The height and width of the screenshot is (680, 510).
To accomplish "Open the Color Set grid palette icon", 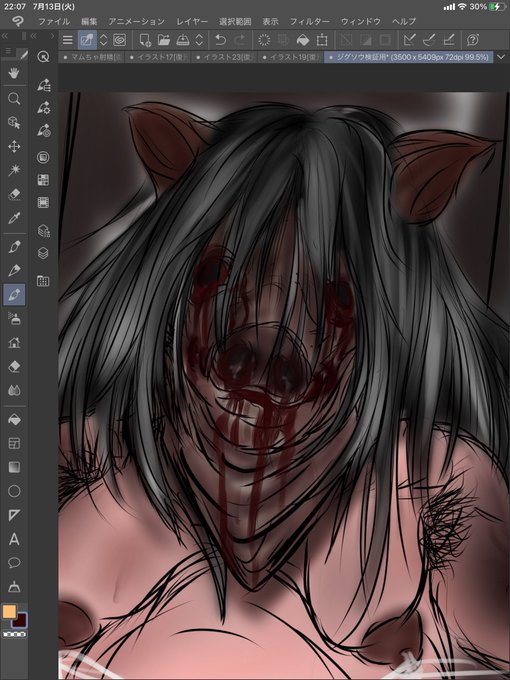I will point(43,180).
